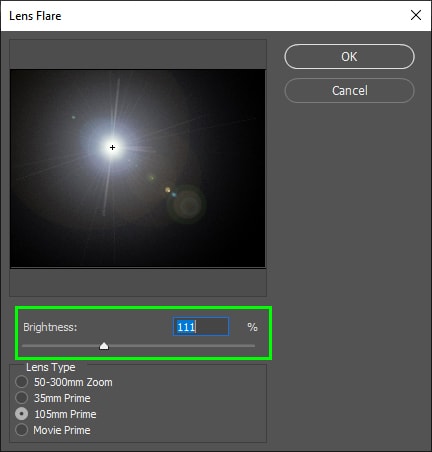Click the tiny teal flare dot in preview
This screenshot has height=452, width=432.
point(74,117)
